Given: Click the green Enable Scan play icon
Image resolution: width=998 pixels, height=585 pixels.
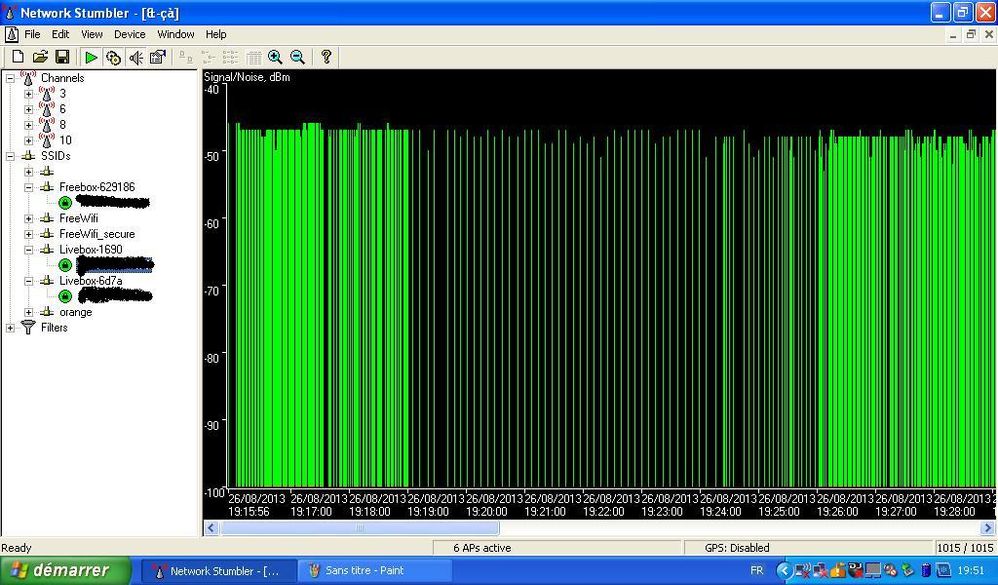Looking at the screenshot, I should pos(91,57).
